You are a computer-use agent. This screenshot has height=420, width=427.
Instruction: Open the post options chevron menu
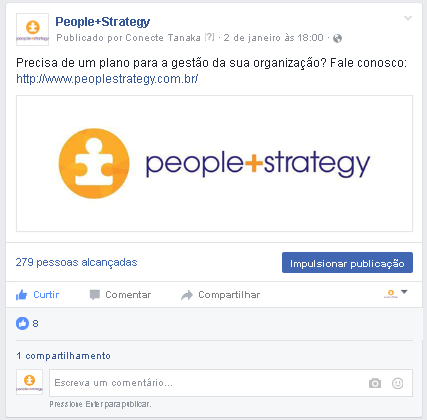point(408,18)
